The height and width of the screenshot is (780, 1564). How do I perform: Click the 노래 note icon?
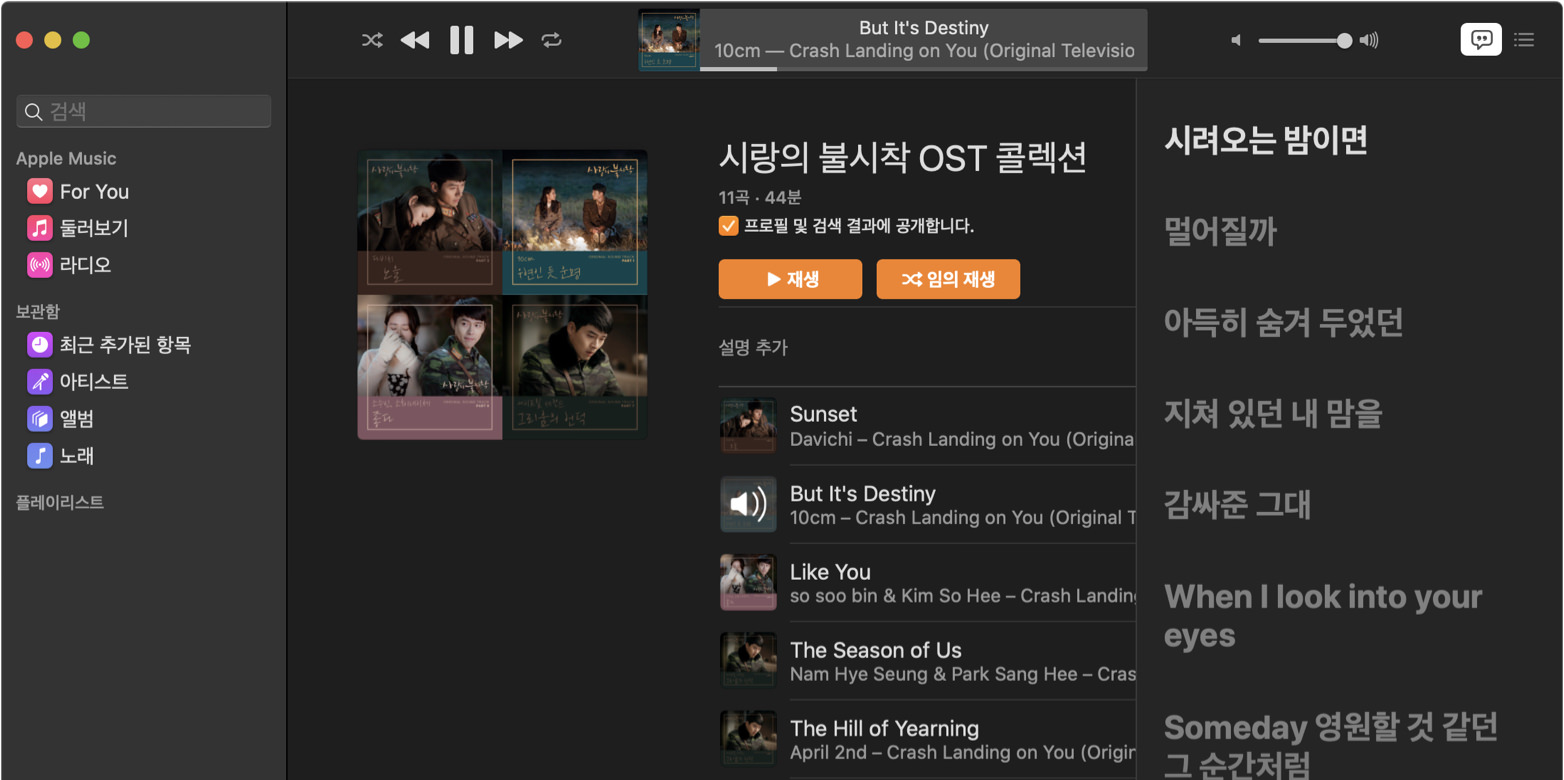tap(39, 456)
